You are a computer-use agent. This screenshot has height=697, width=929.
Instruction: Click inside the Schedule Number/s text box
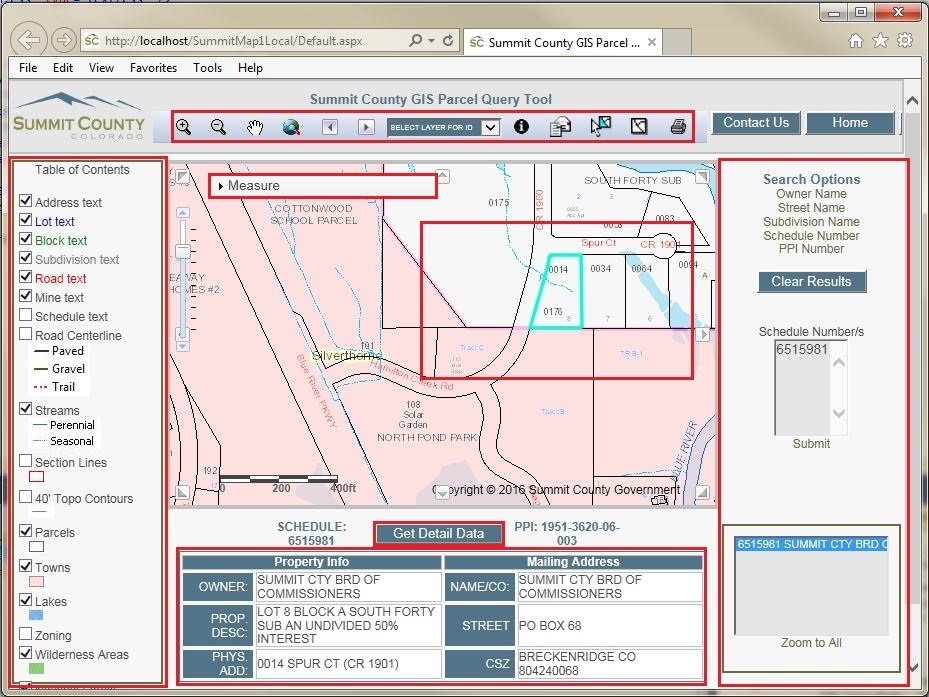(803, 388)
